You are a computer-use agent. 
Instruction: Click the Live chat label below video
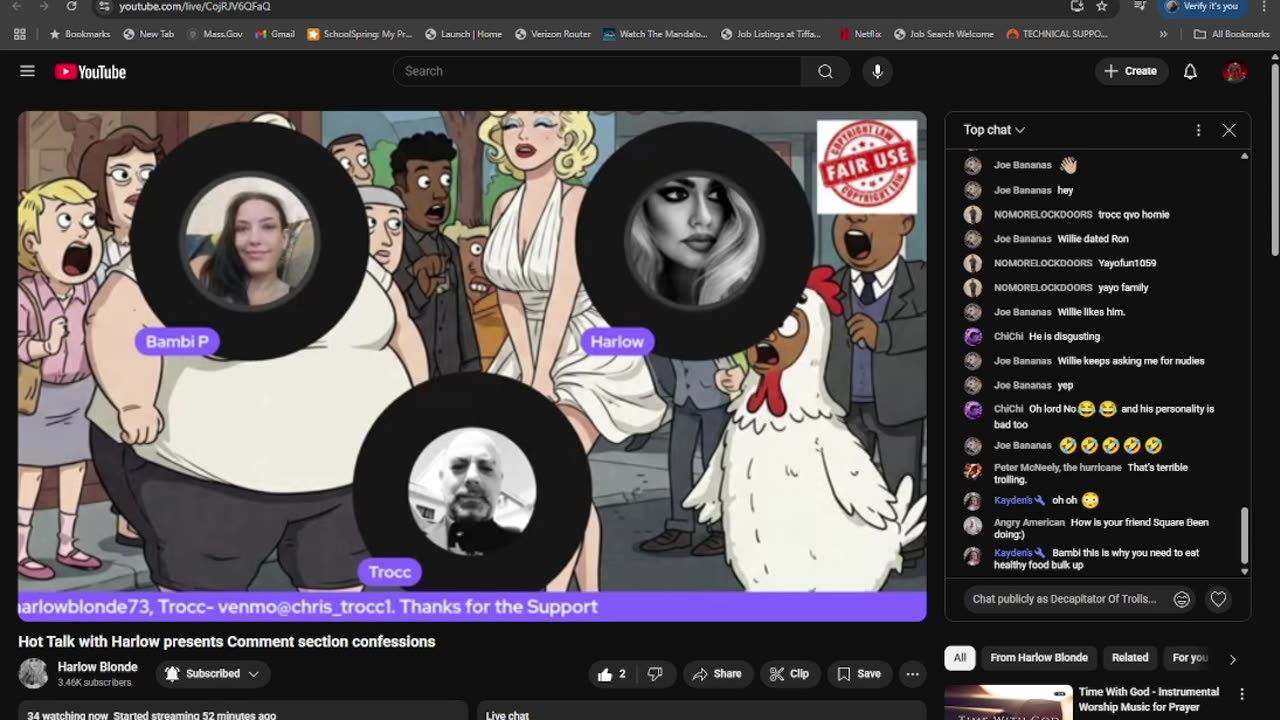pyautogui.click(x=507, y=715)
